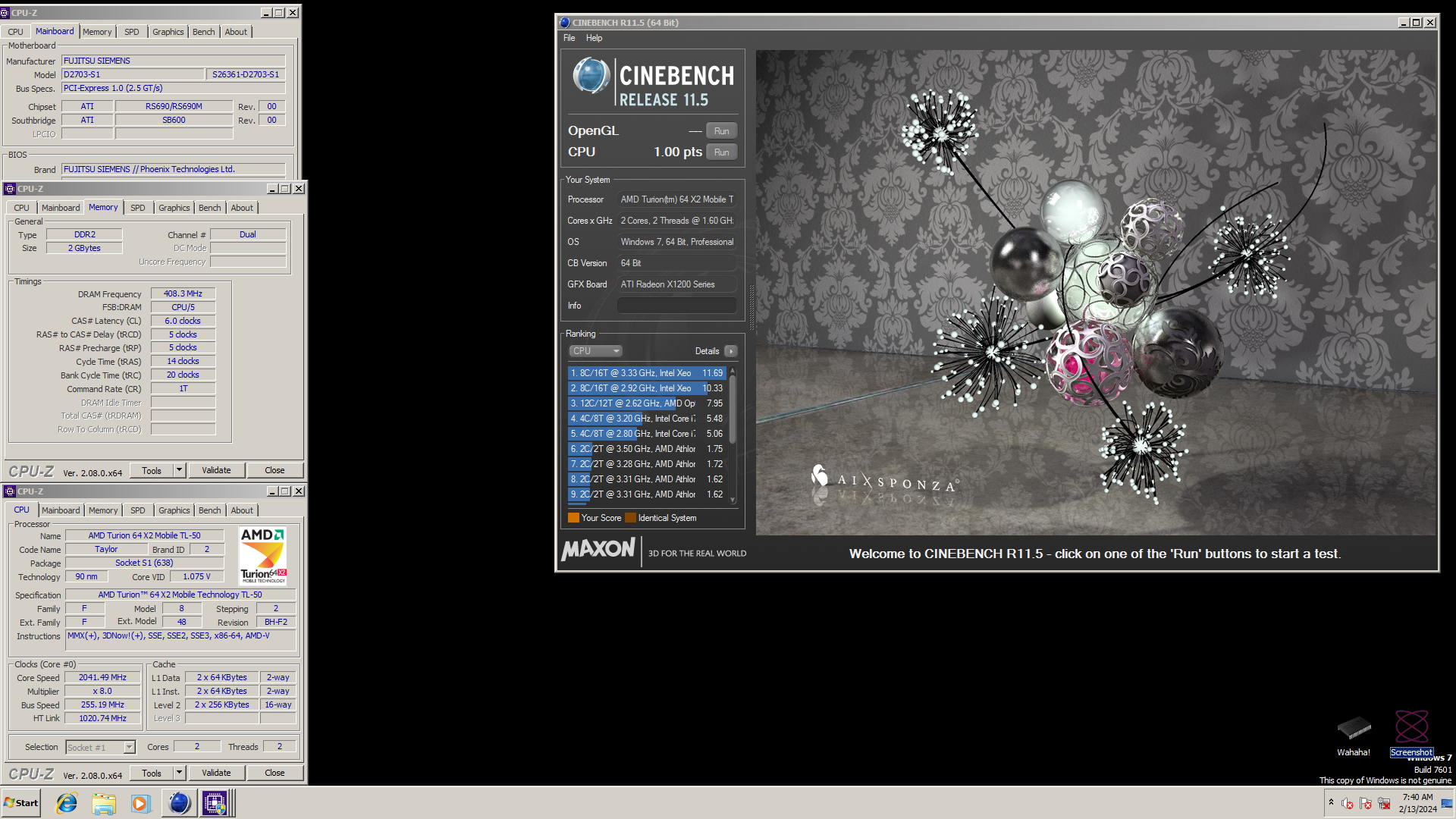Run the CPU benchmark test

(721, 152)
